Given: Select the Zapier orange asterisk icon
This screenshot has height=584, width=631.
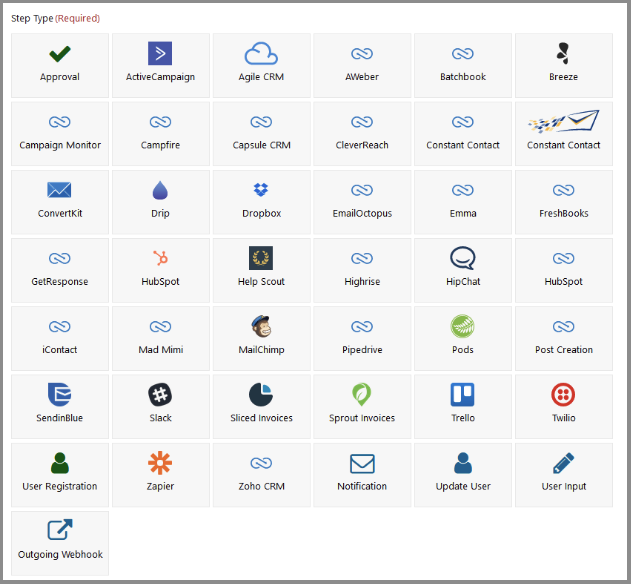Looking at the screenshot, I should [160, 463].
